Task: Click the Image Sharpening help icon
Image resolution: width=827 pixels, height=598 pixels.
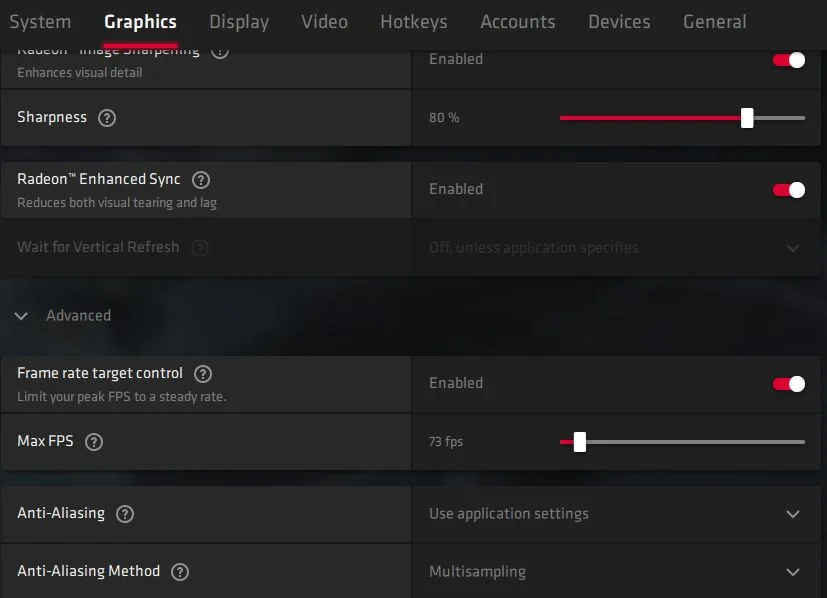Action: pyautogui.click(x=220, y=53)
